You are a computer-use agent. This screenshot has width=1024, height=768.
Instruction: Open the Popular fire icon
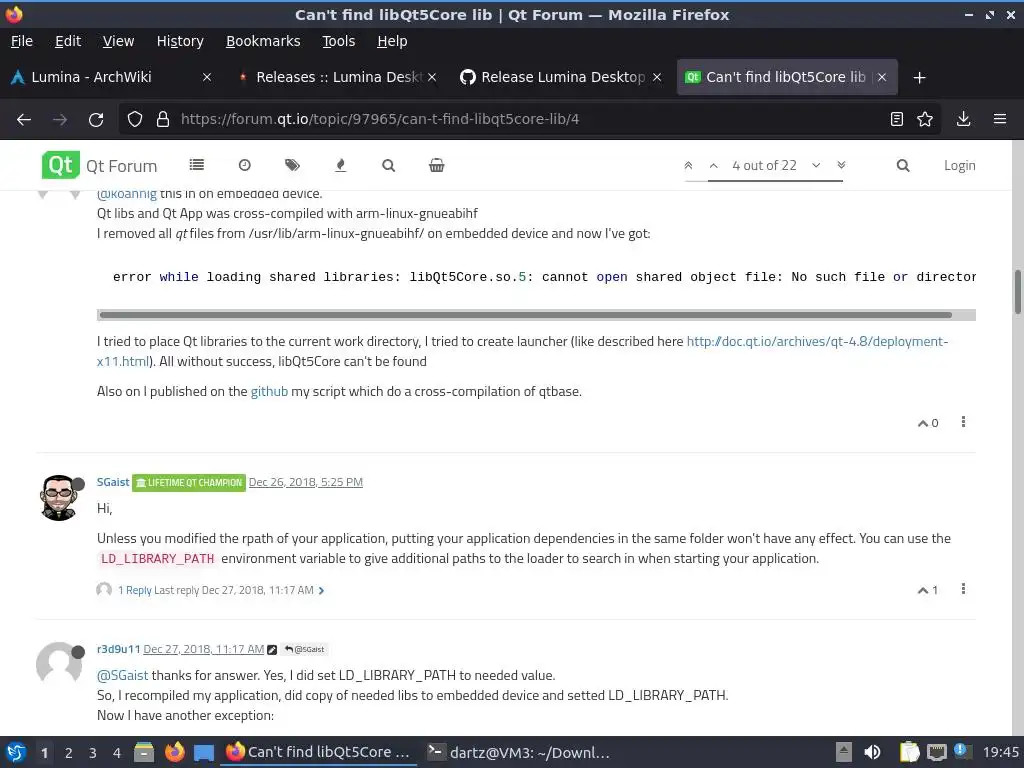tap(340, 165)
